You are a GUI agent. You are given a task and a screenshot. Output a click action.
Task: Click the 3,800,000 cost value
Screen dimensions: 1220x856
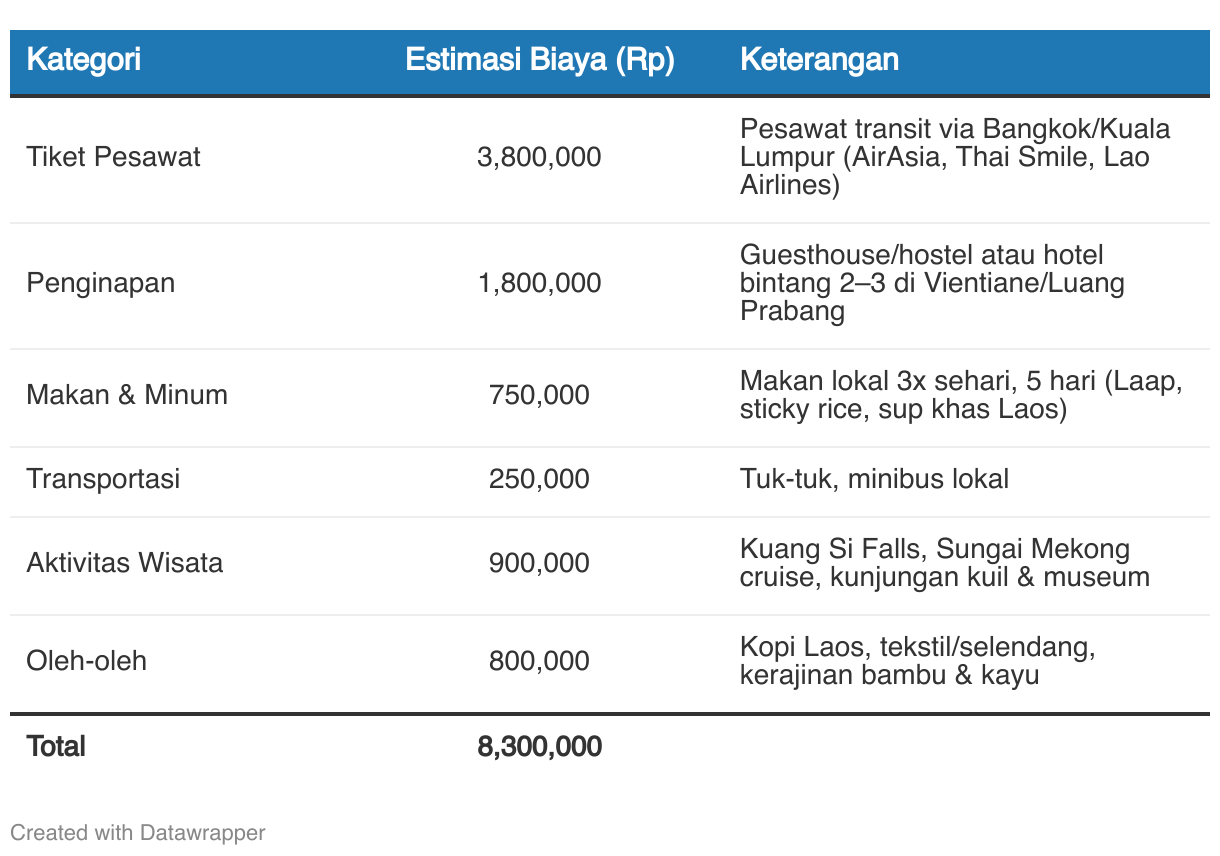tap(540, 157)
